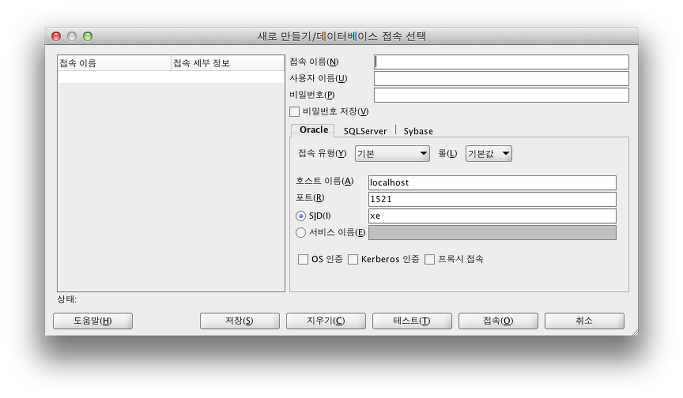The image size is (683, 398).
Task: Click the green zoom window button
Action: click(88, 36)
